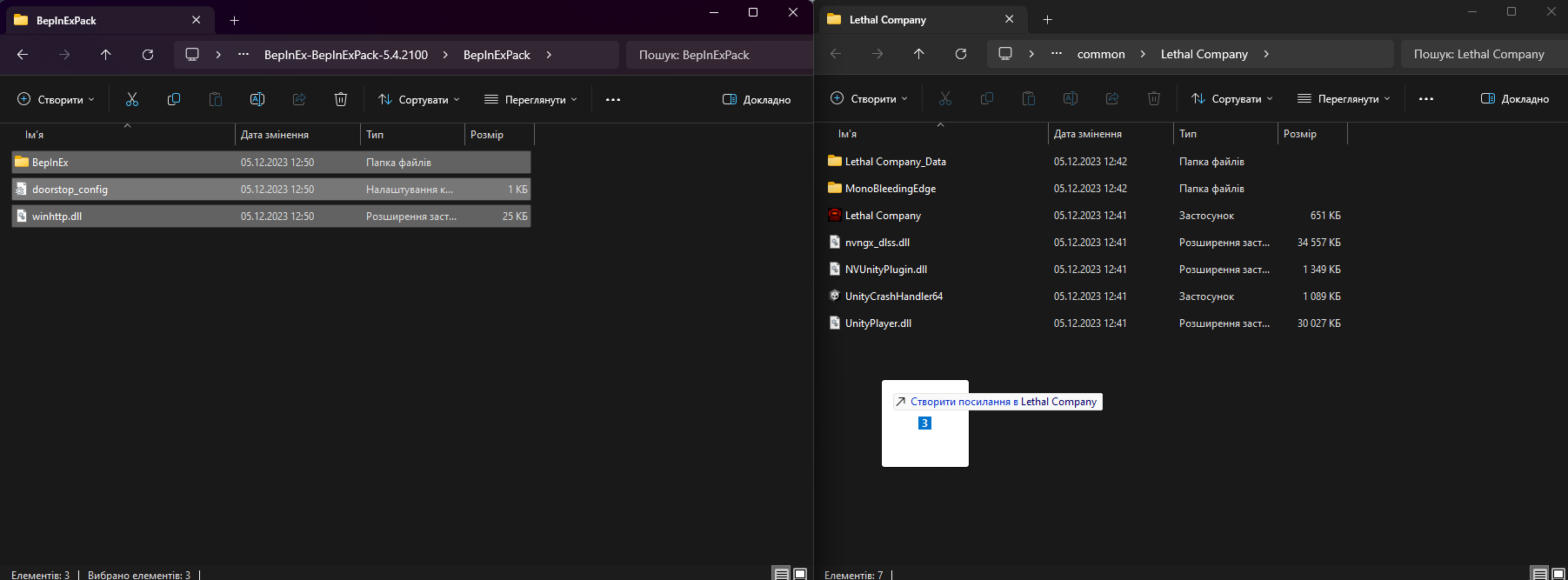Viewport: 1568px width, 580px height.
Task: Go up one level in Lethal Company window
Action: (x=919, y=54)
